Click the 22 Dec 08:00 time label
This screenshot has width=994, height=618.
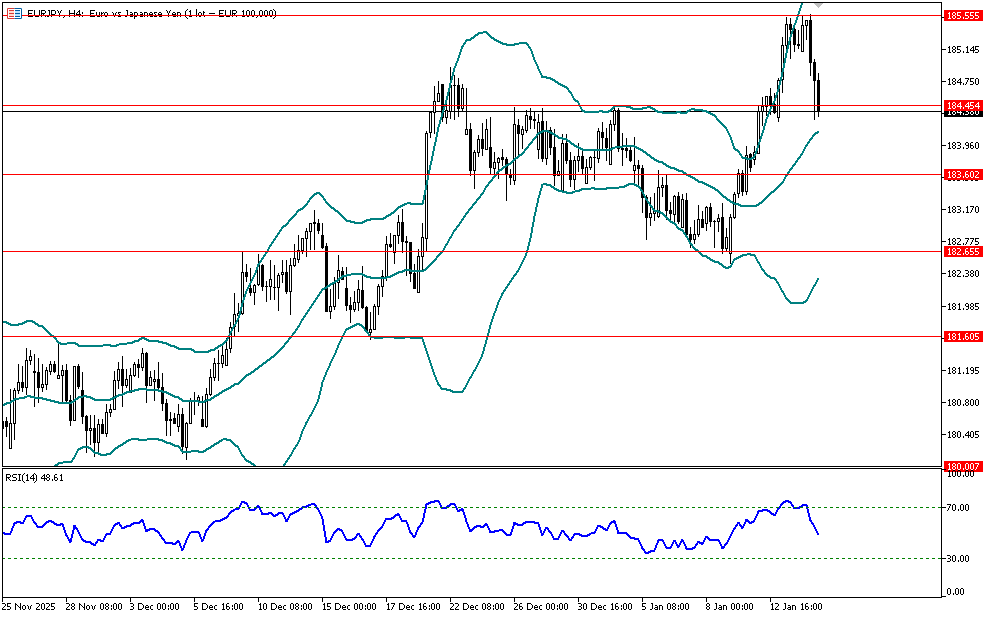pyautogui.click(x=478, y=606)
